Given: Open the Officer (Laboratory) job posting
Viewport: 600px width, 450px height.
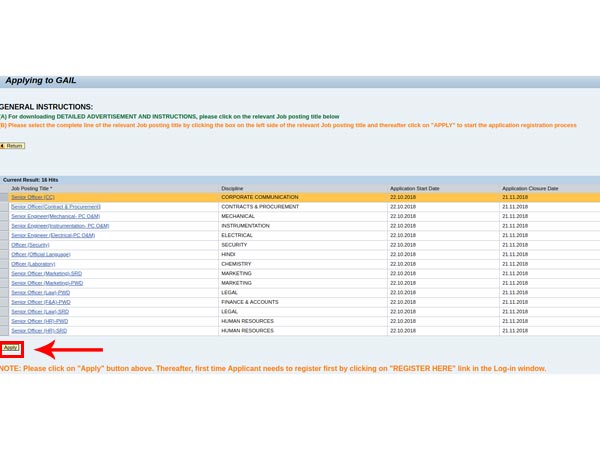Looking at the screenshot, I should point(33,264).
